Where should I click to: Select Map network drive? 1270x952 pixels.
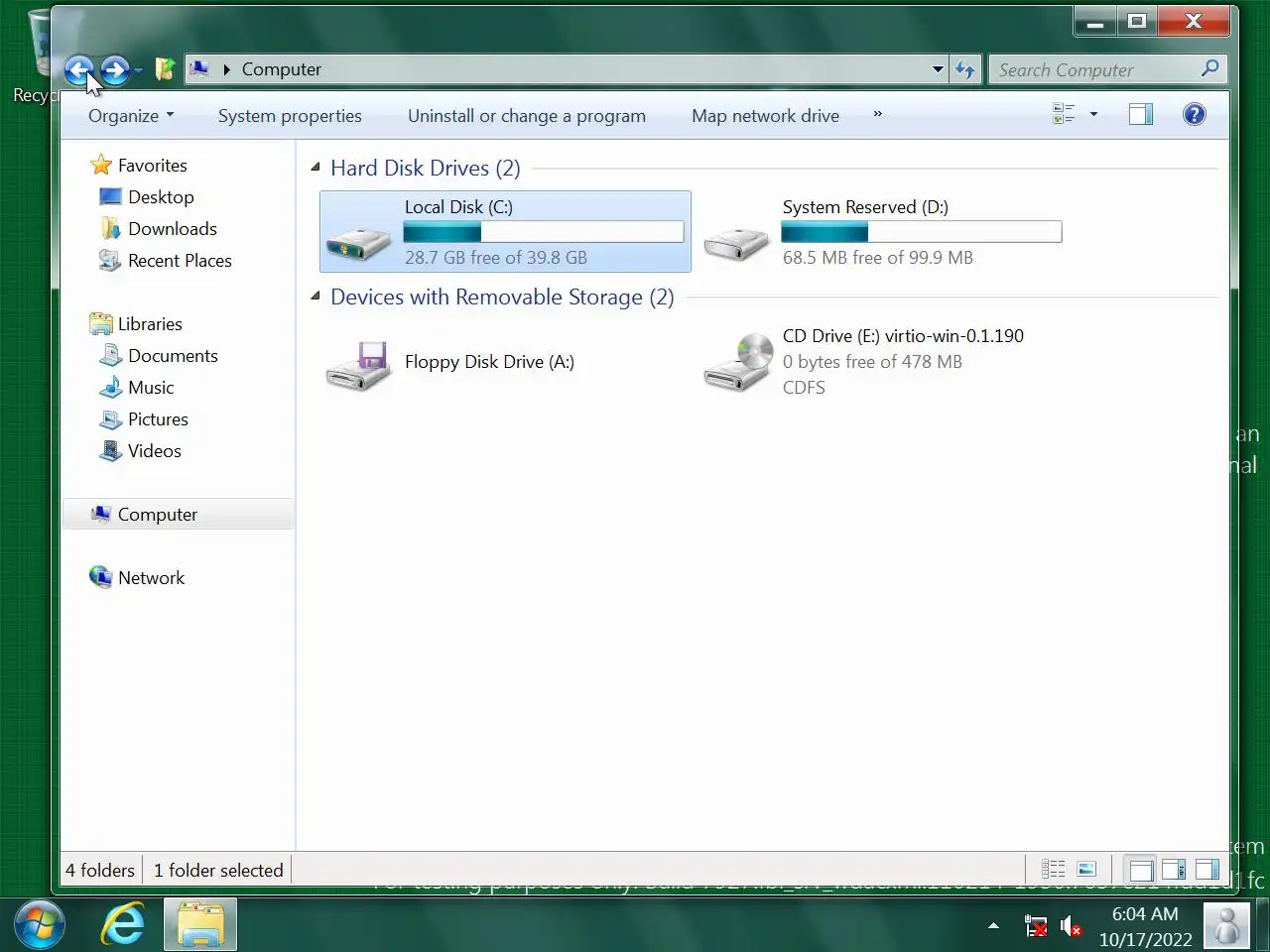[x=765, y=116]
